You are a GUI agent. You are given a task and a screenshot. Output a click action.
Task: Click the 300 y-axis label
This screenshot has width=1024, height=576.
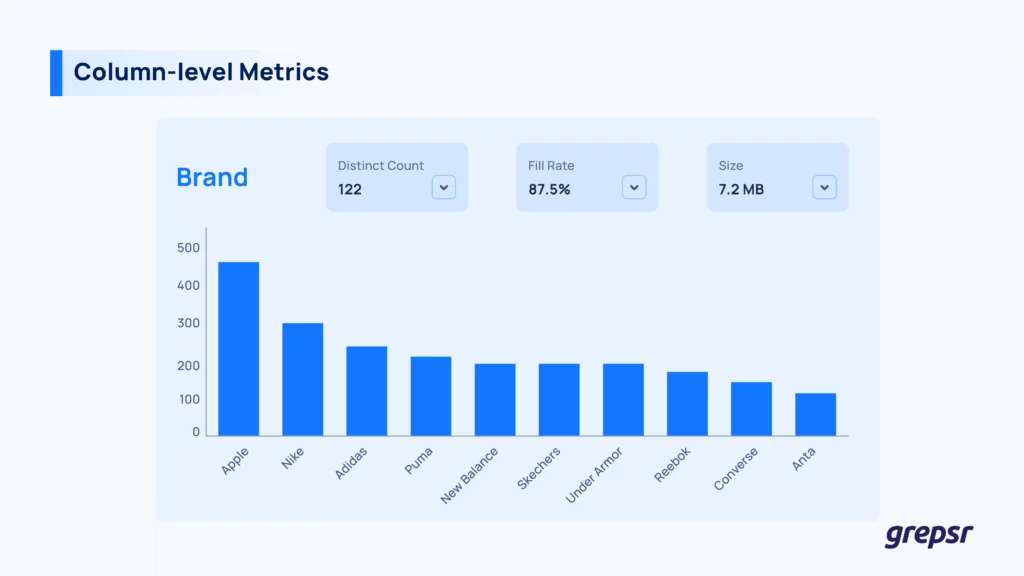pos(189,323)
